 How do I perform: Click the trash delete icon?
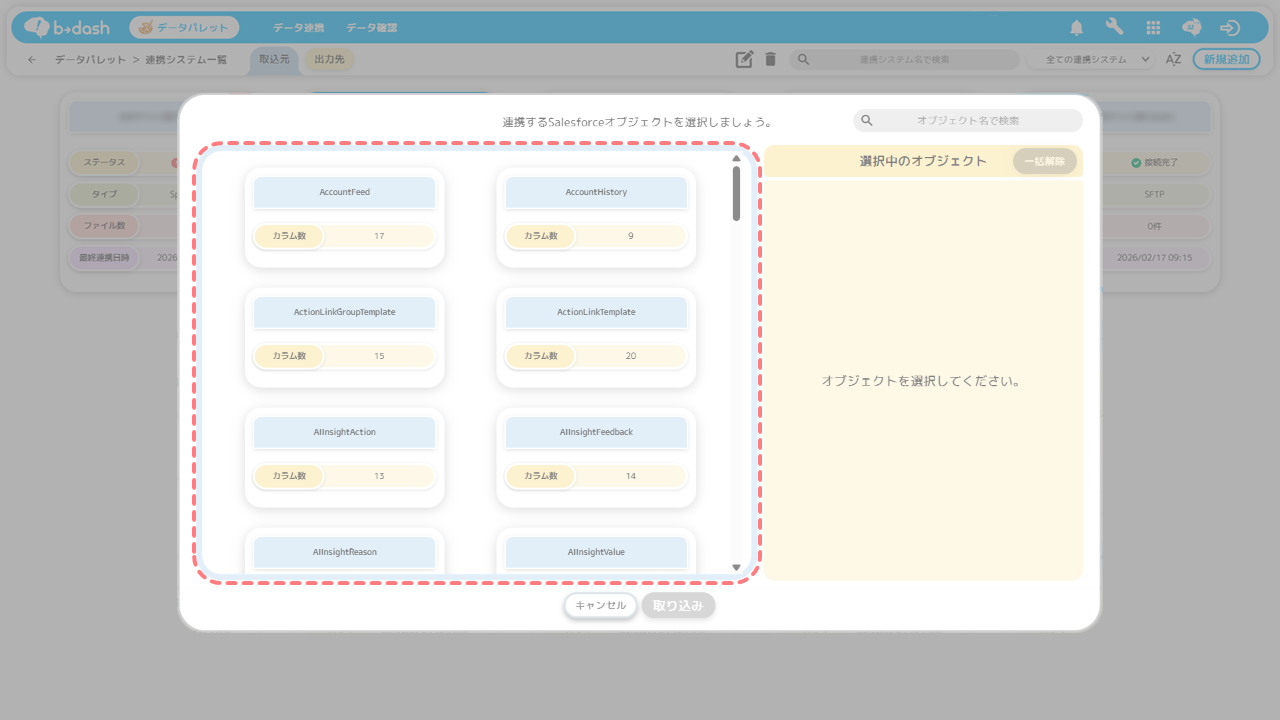(770, 59)
